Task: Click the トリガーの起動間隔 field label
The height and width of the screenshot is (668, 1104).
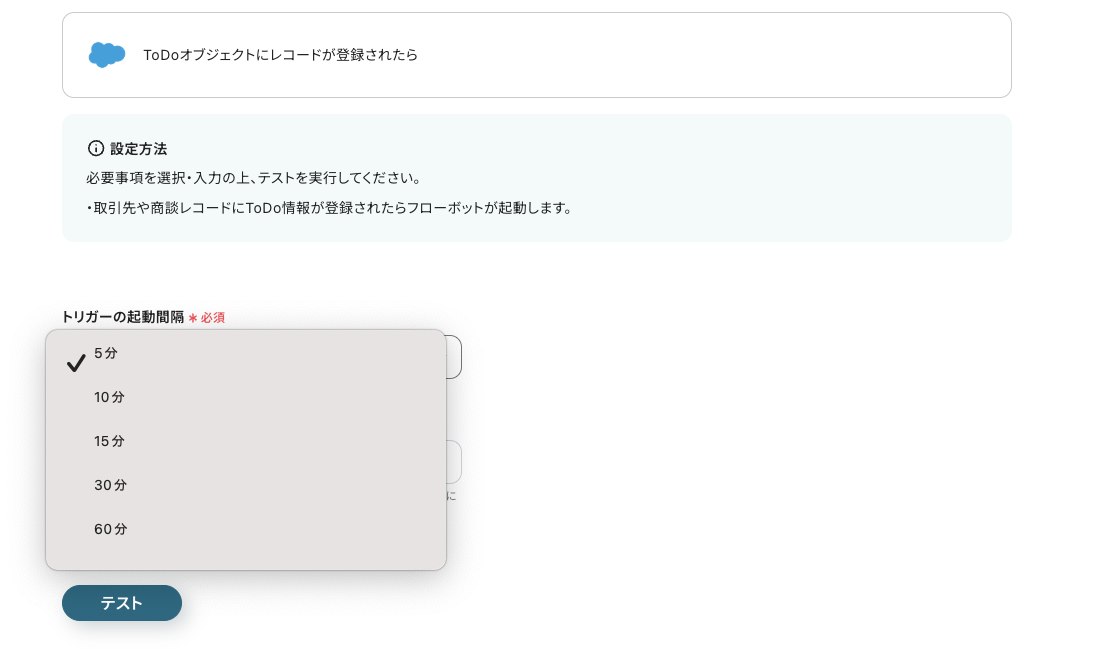Action: pyautogui.click(x=123, y=317)
